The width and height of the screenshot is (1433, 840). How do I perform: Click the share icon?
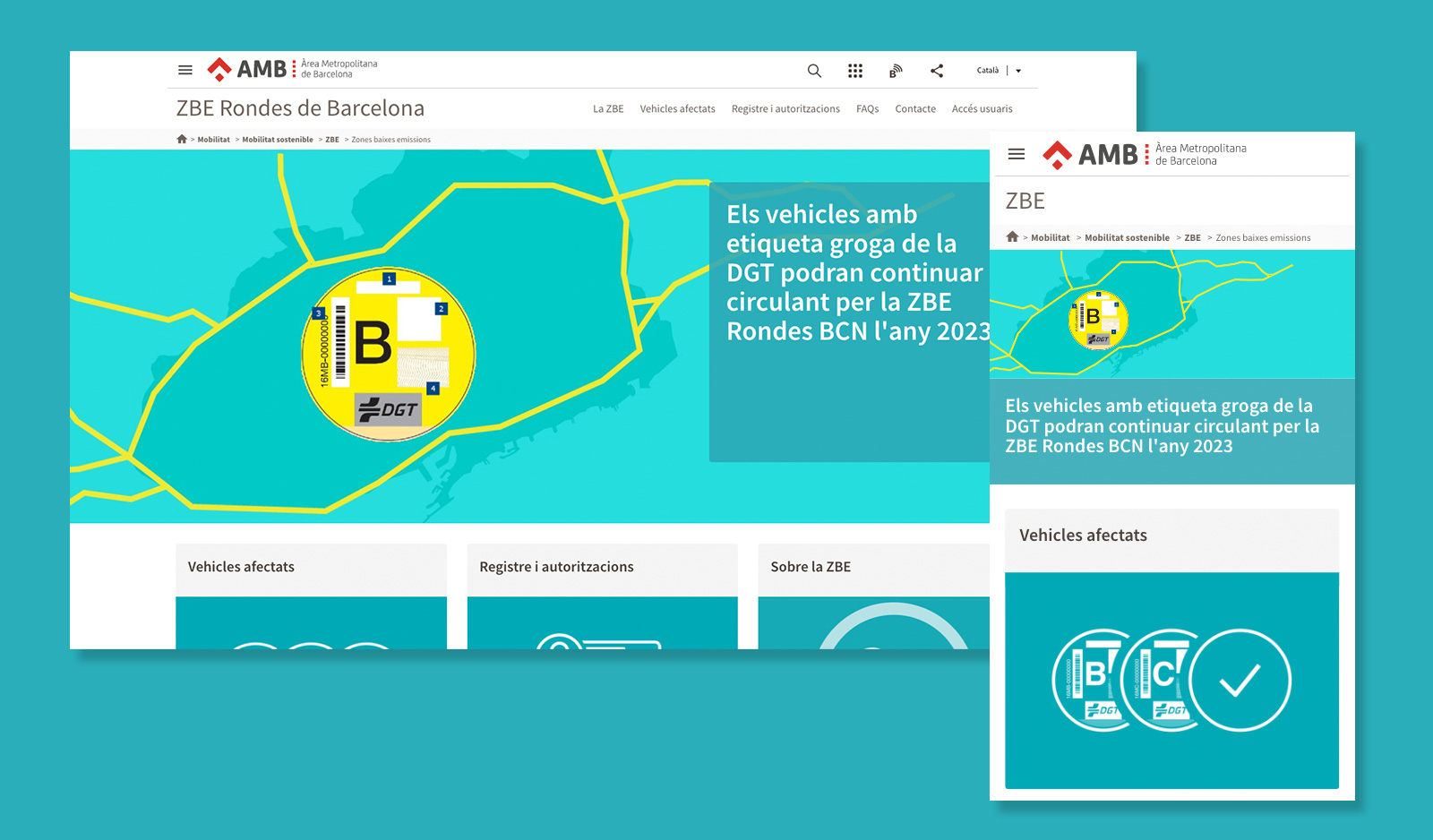pyautogui.click(x=937, y=71)
